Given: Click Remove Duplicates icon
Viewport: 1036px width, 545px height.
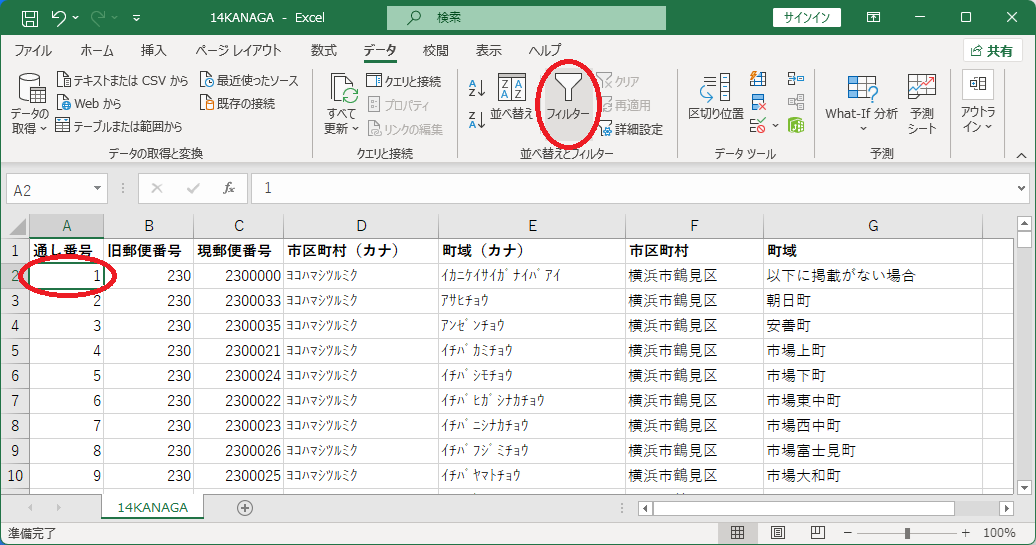Looking at the screenshot, I should (758, 102).
